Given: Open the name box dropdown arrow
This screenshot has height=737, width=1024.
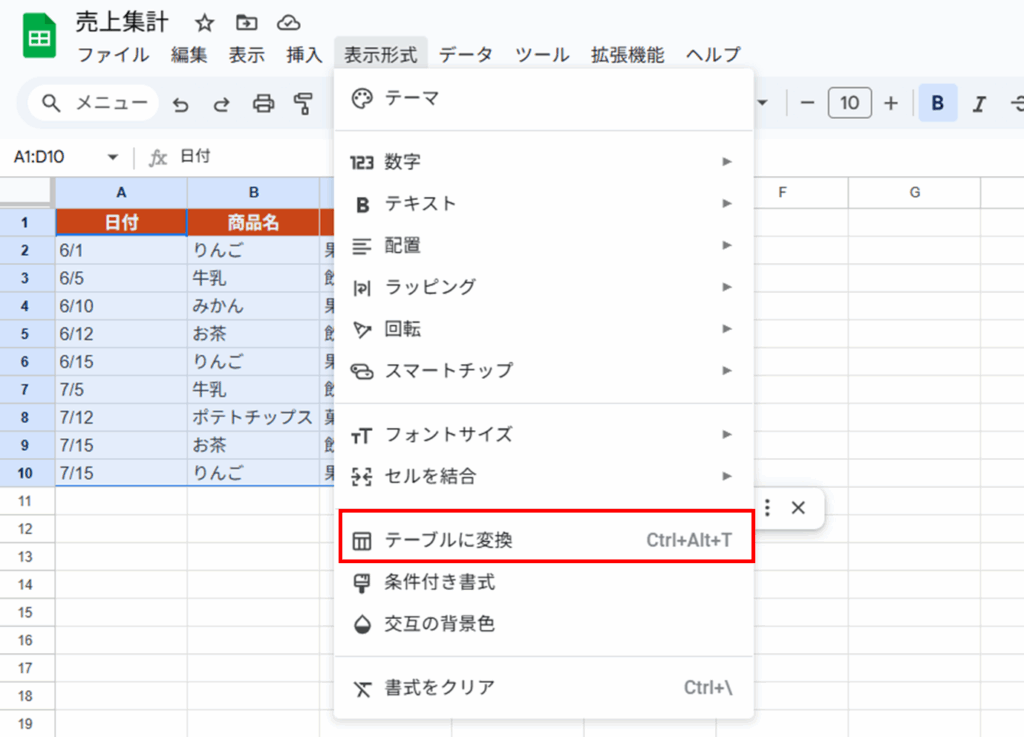Looking at the screenshot, I should pyautogui.click(x=113, y=158).
